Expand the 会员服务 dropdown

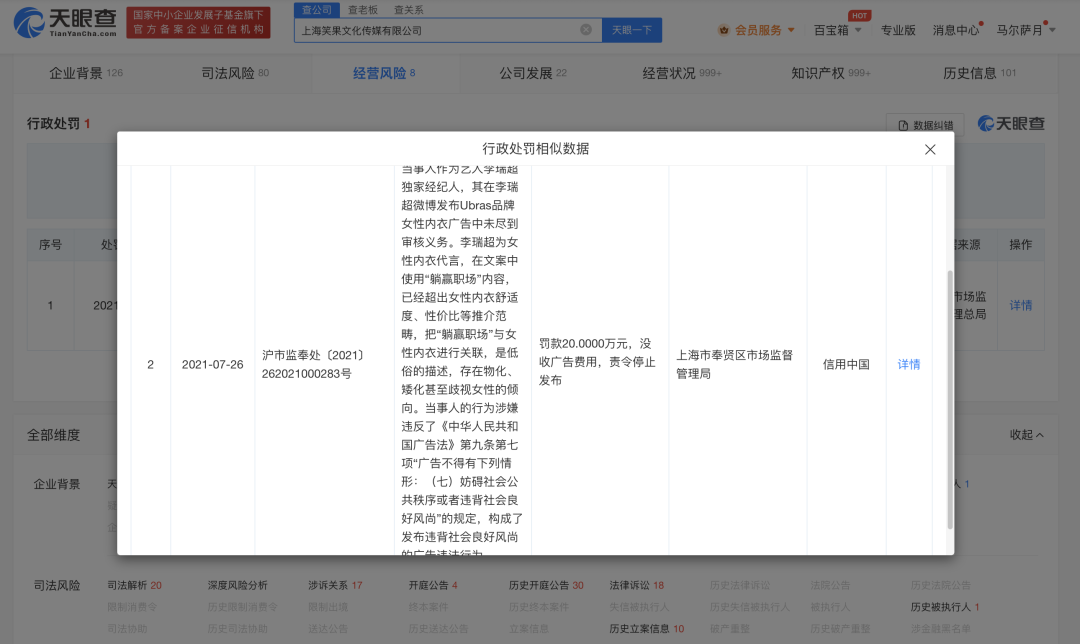[791, 30]
